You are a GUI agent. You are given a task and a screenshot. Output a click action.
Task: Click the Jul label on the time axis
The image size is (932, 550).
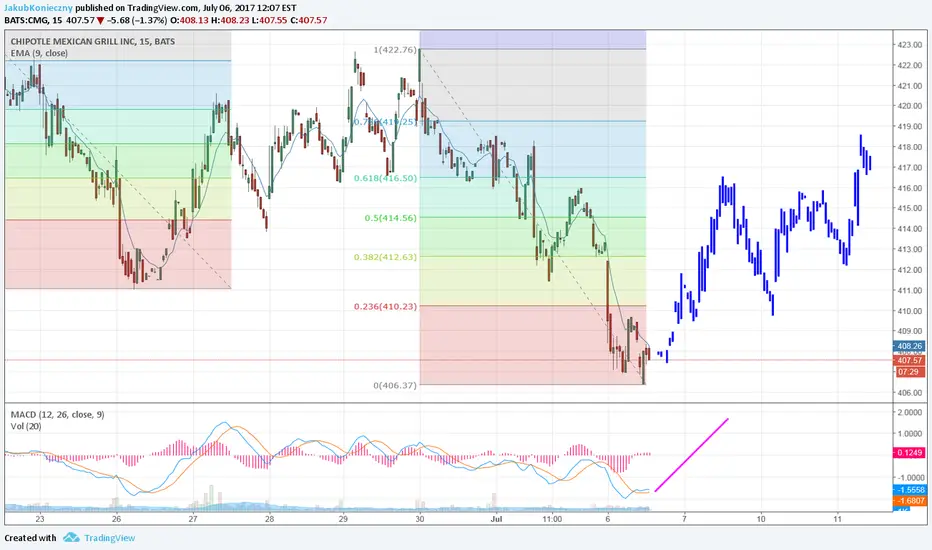[x=496, y=519]
